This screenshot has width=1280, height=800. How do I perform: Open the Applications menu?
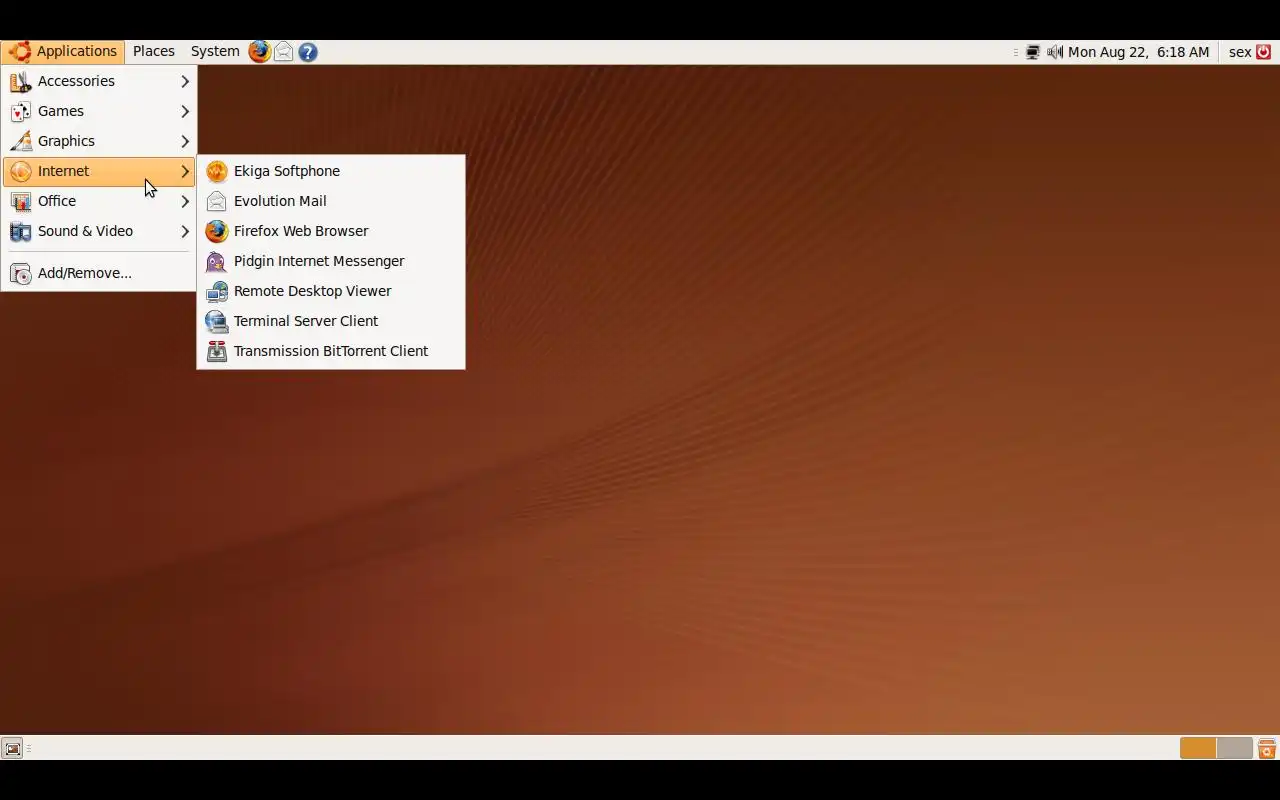click(64, 51)
